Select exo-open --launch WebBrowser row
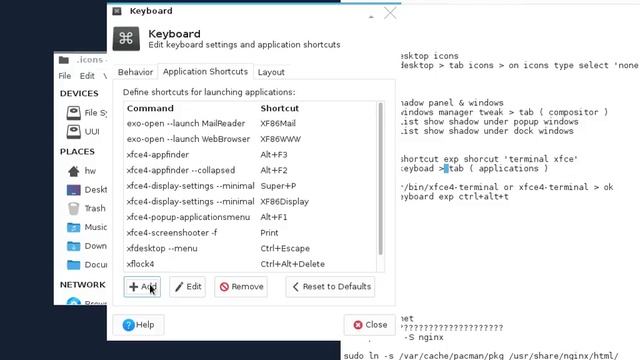This screenshot has width=640, height=360. [x=250, y=139]
